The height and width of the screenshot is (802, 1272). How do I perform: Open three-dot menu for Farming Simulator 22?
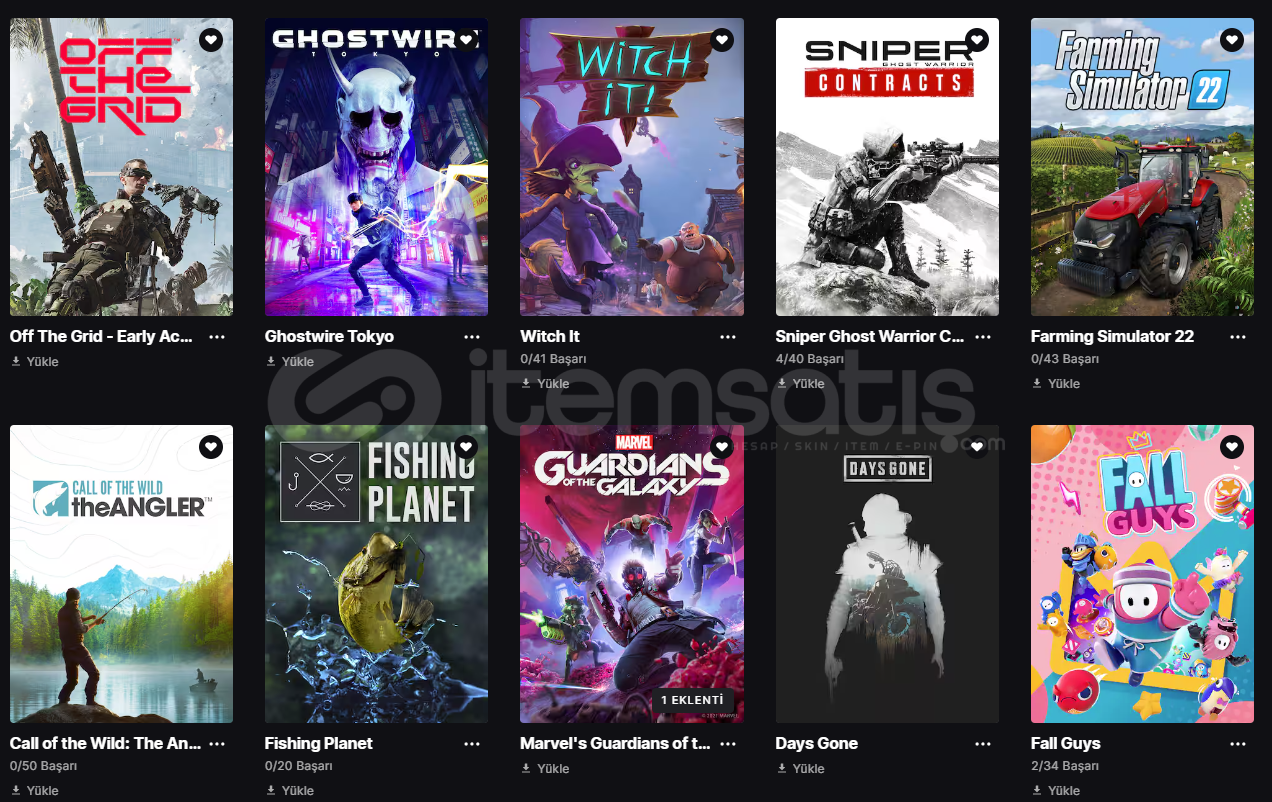[x=1238, y=337]
